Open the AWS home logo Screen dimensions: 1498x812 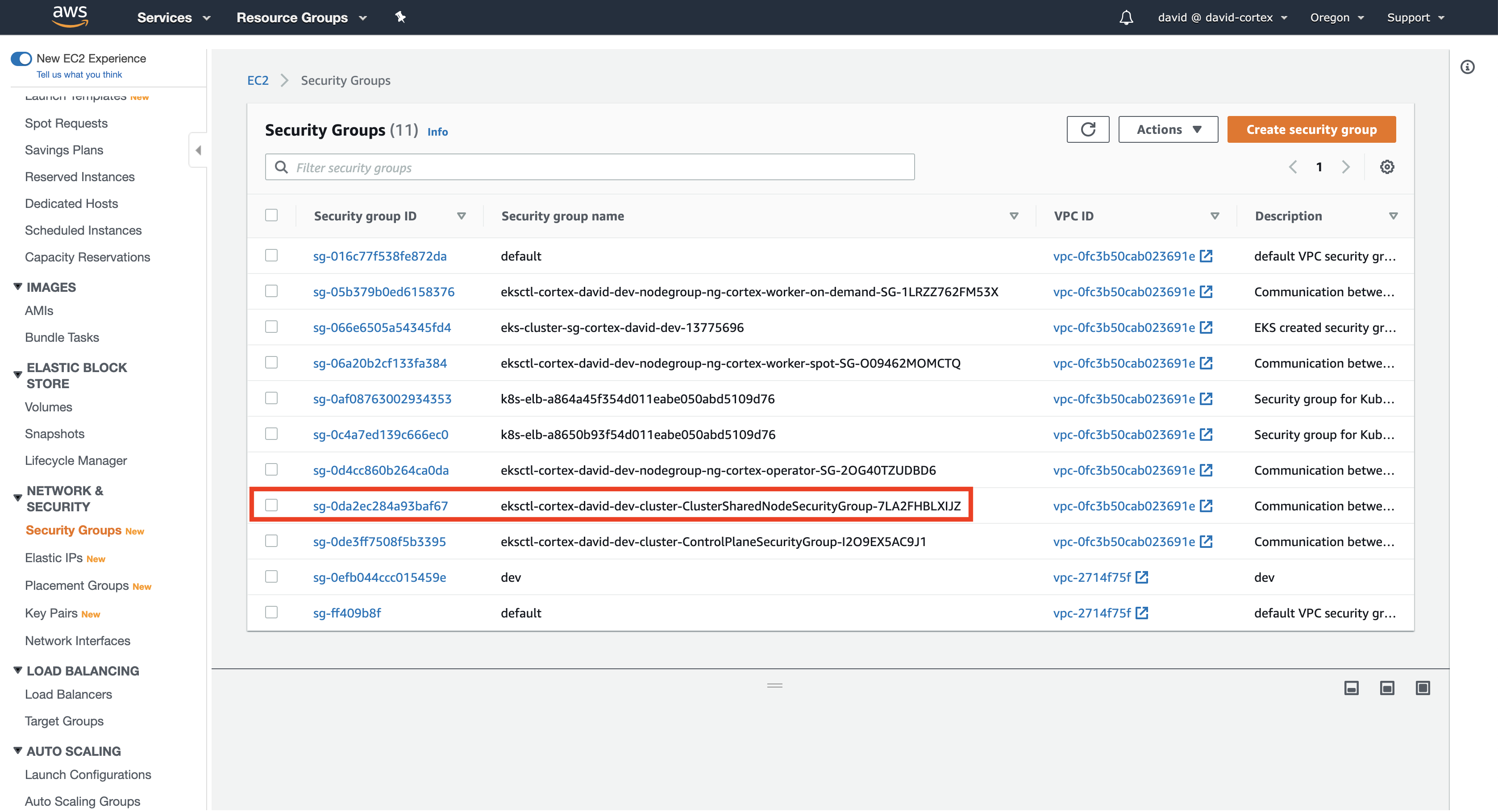[70, 17]
